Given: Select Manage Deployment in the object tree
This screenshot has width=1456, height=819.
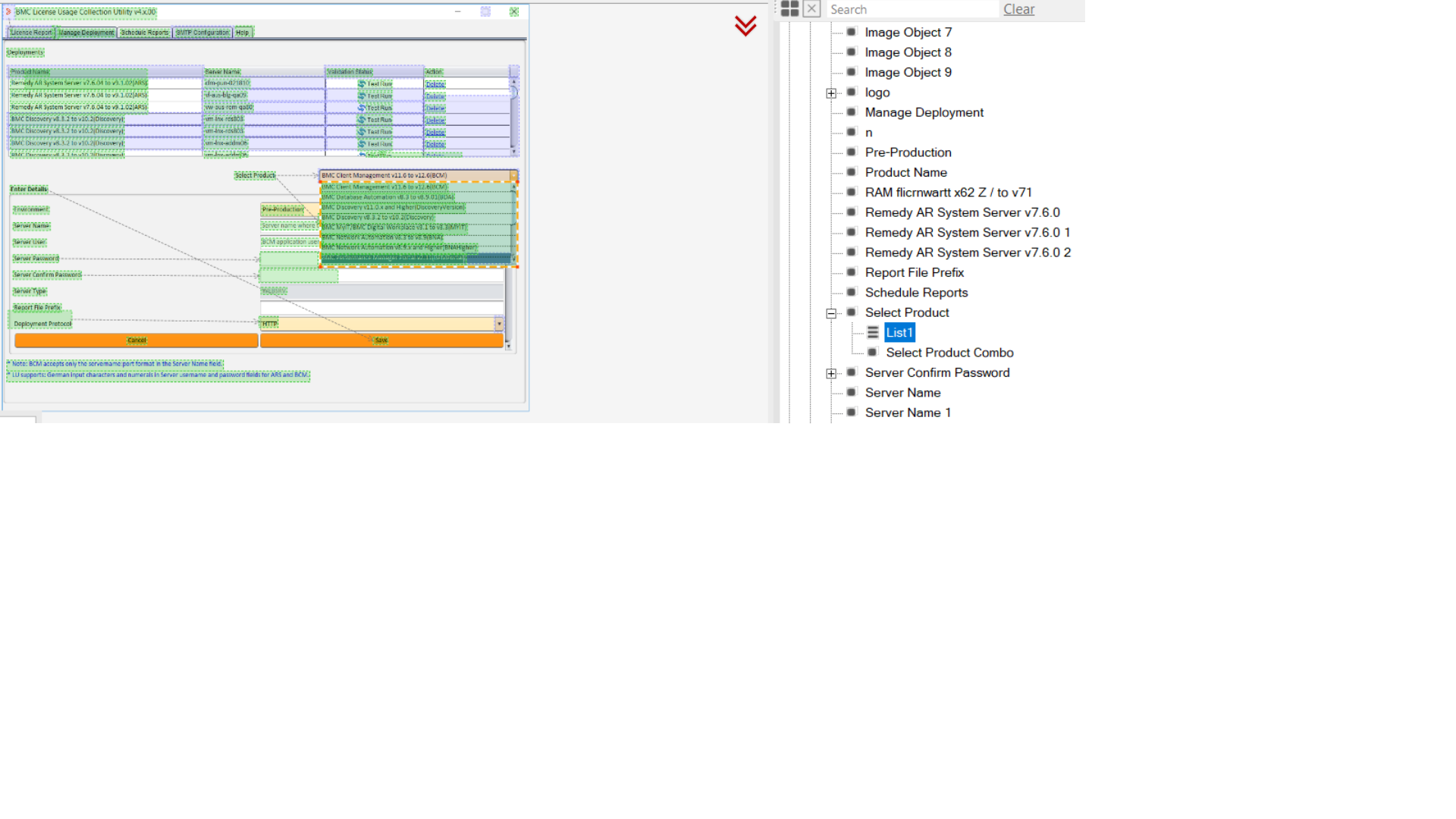Looking at the screenshot, I should [x=924, y=112].
